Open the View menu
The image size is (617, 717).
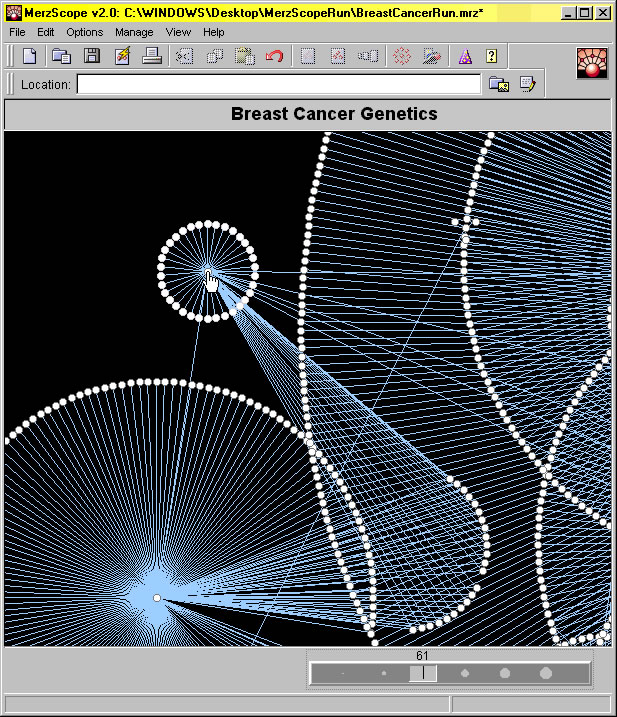tap(178, 32)
